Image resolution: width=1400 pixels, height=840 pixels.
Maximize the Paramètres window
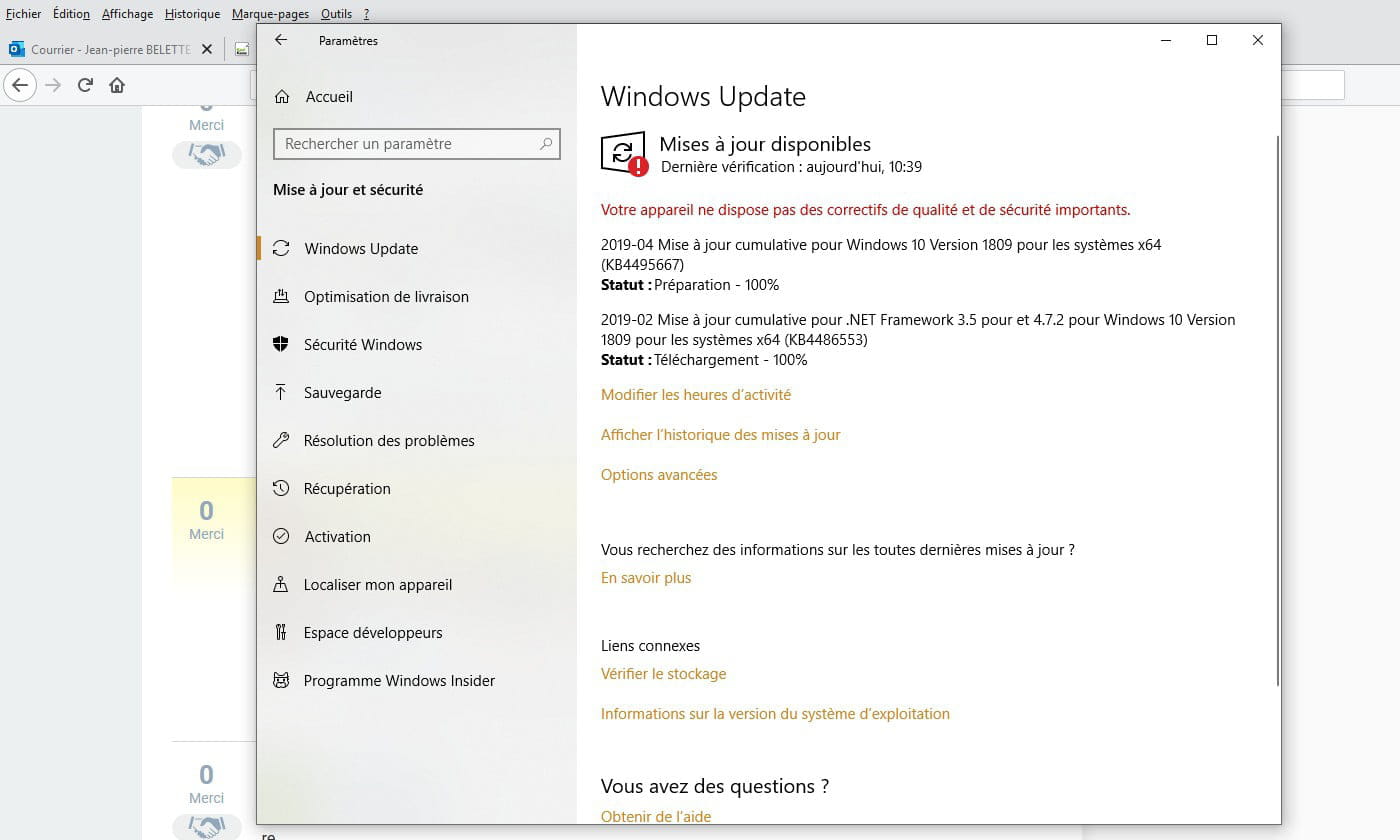1212,40
